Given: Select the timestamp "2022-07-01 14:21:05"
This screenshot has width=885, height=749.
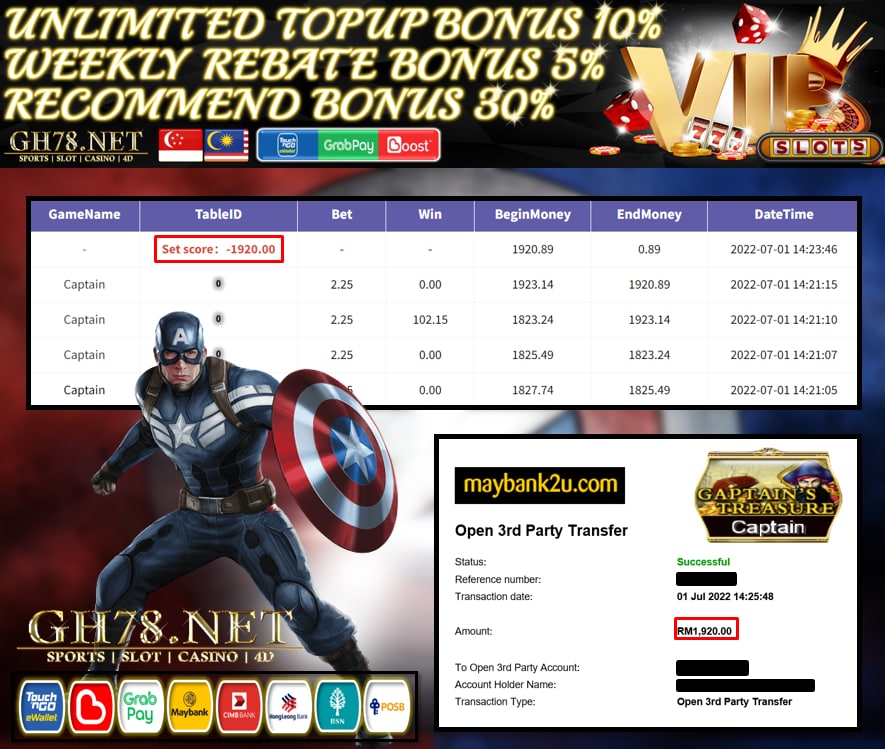Looking at the screenshot, I should click(783, 390).
